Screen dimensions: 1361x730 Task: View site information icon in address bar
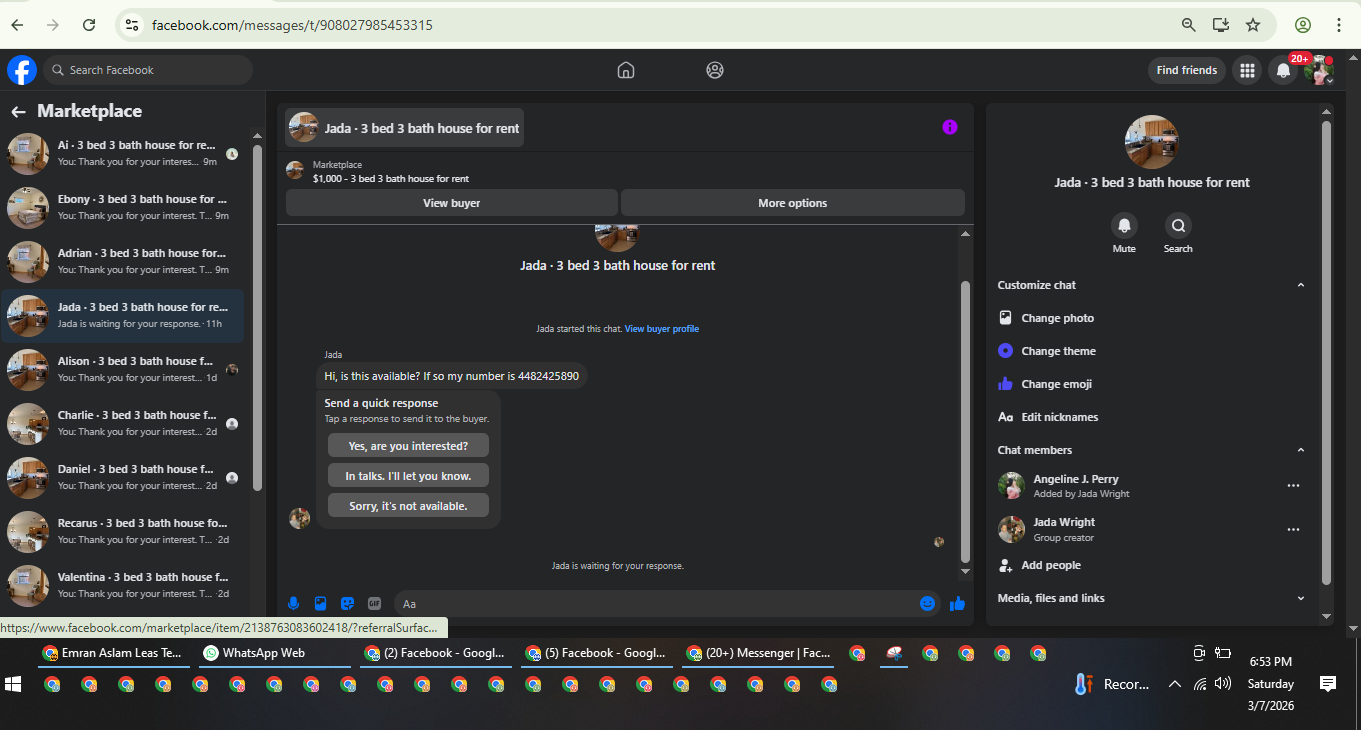tap(131, 25)
